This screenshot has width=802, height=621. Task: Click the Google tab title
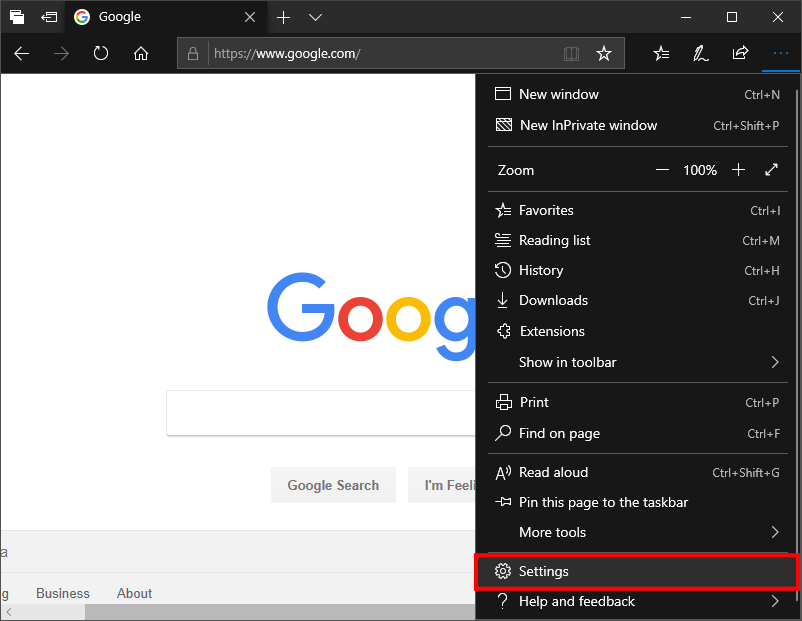point(120,17)
